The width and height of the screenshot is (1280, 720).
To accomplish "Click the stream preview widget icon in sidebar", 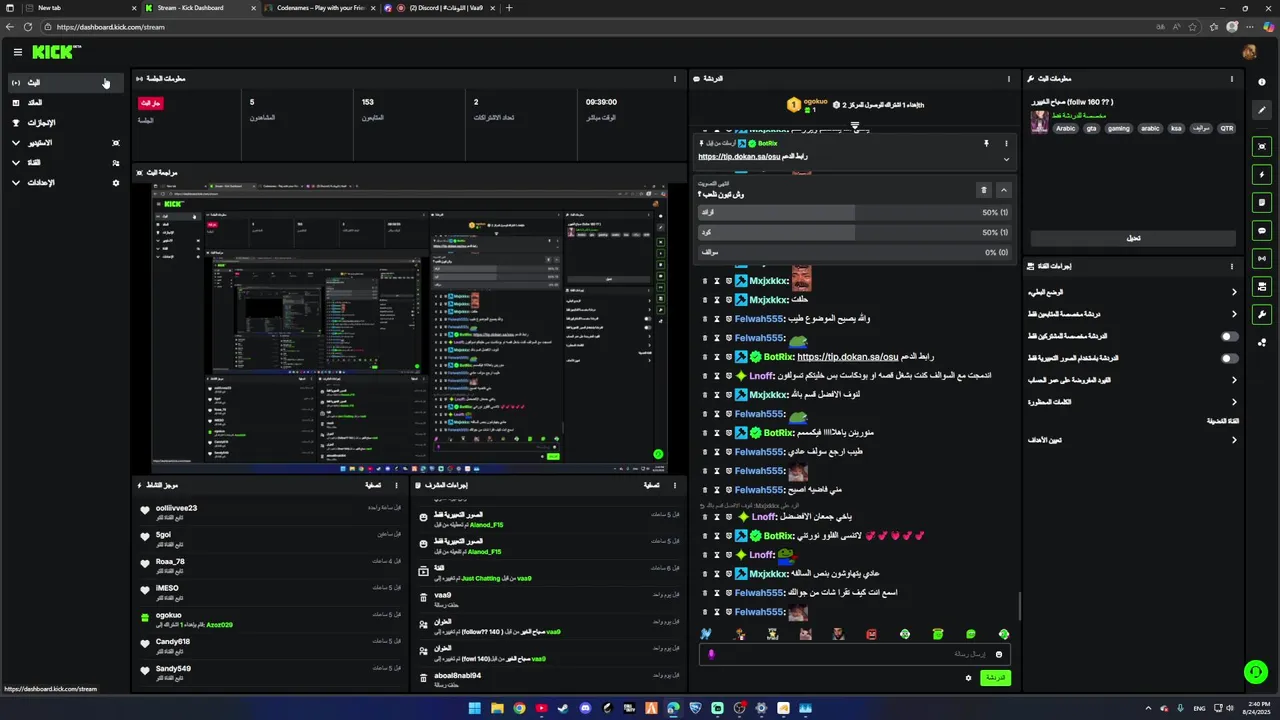I will [x=1262, y=146].
